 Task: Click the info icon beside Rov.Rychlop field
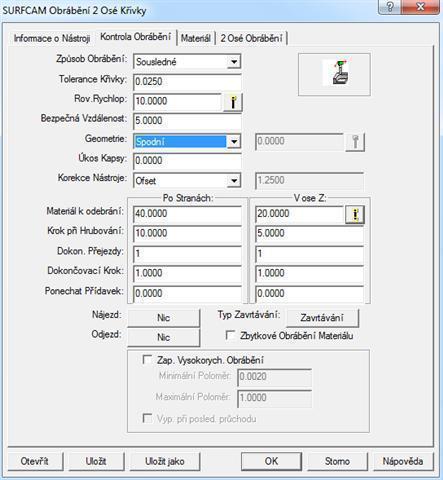[x=233, y=102]
